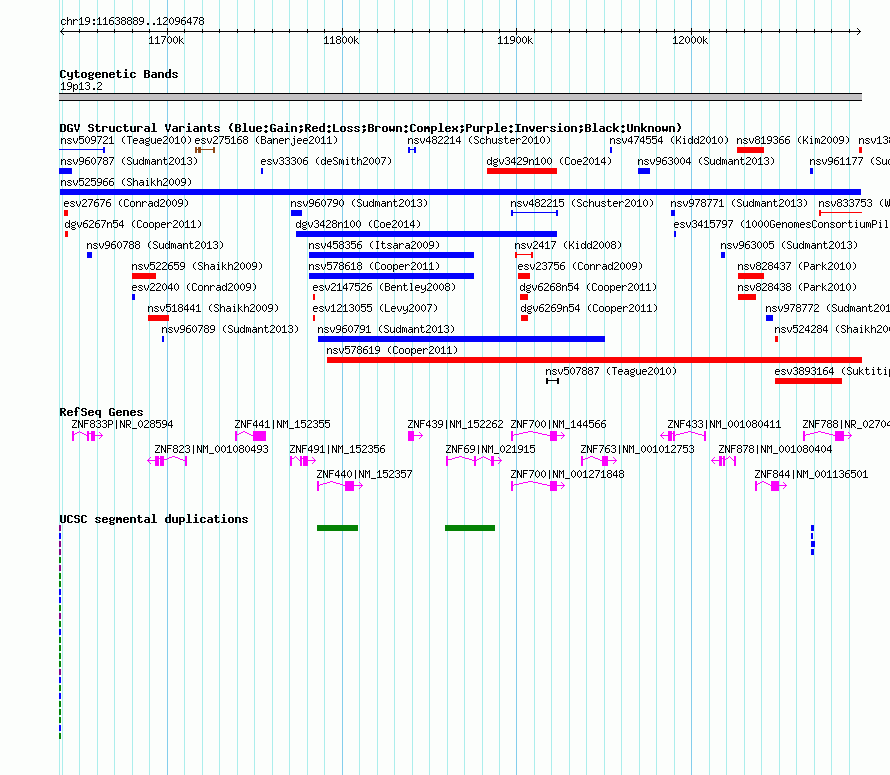Open nsv960790 (Sudmant2013) variant
890x775 pixels.
(x=359, y=203)
